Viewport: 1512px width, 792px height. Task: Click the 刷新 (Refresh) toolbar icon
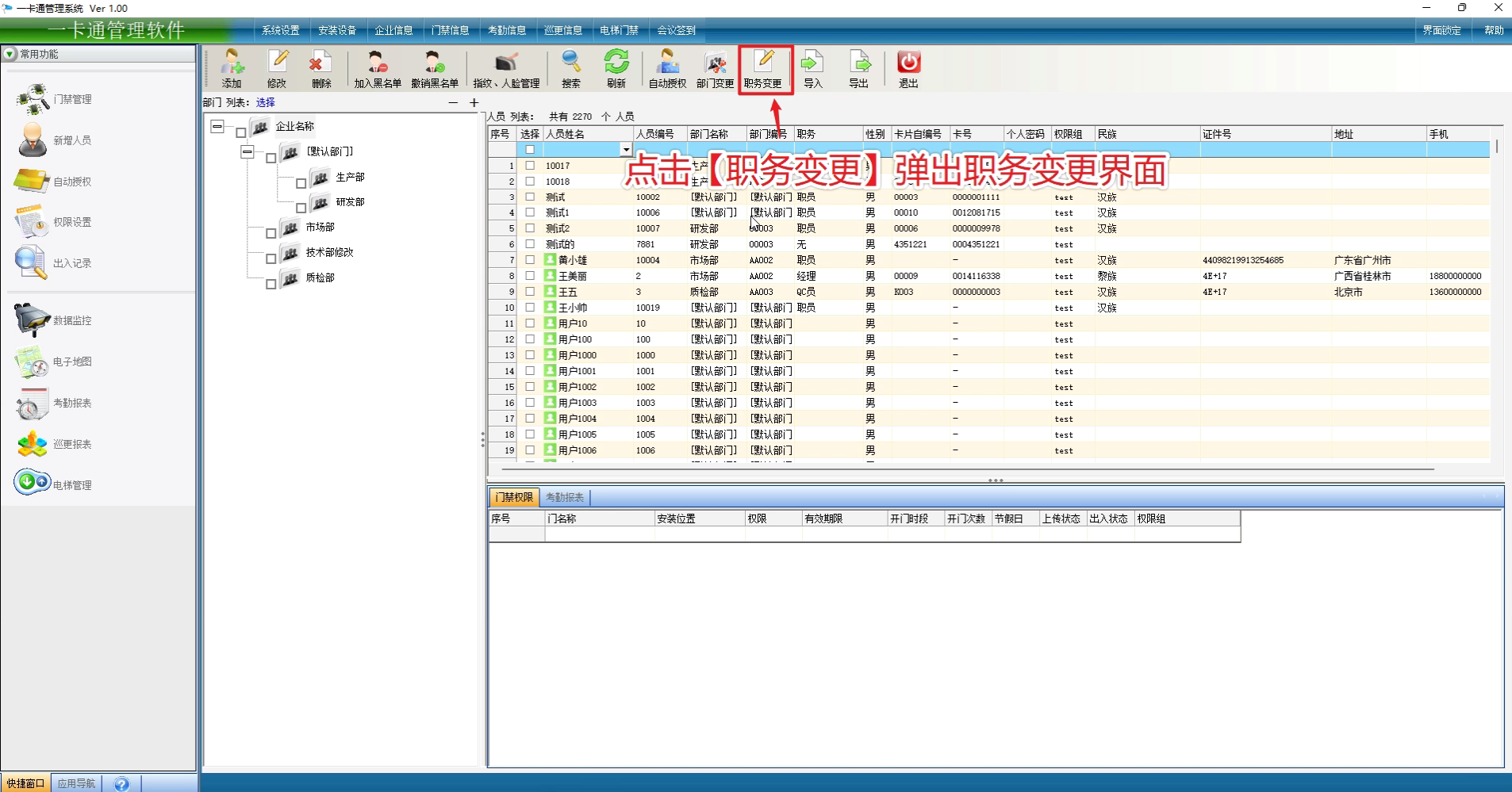pyautogui.click(x=616, y=68)
